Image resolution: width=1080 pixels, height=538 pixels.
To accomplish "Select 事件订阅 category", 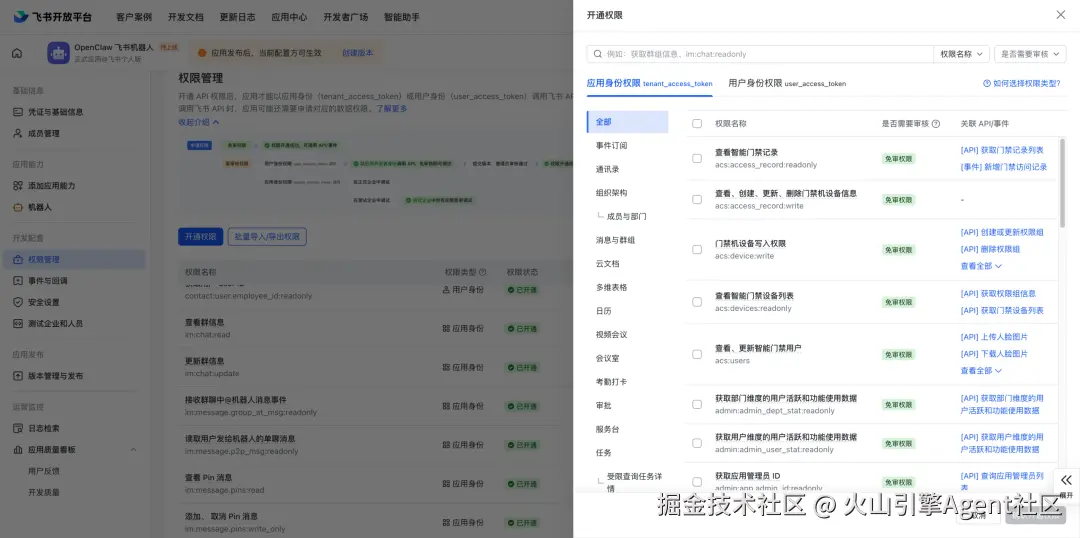I will click(x=612, y=145).
